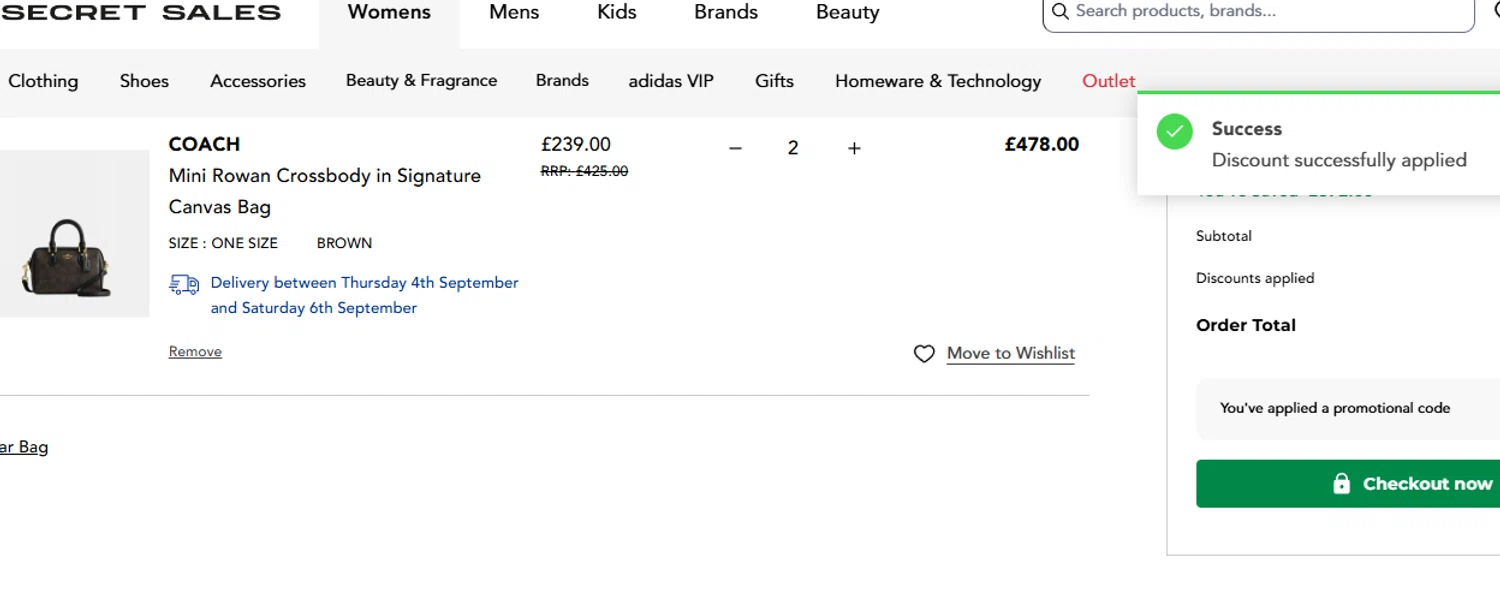Image resolution: width=1500 pixels, height=613 pixels.
Task: Click the delivery truck icon
Action: click(184, 284)
